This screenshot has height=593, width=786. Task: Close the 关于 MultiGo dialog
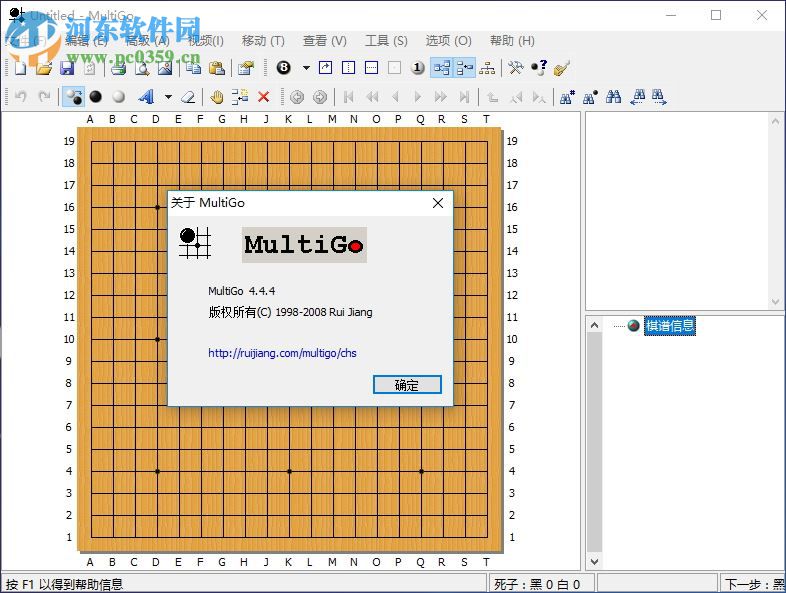click(x=438, y=203)
